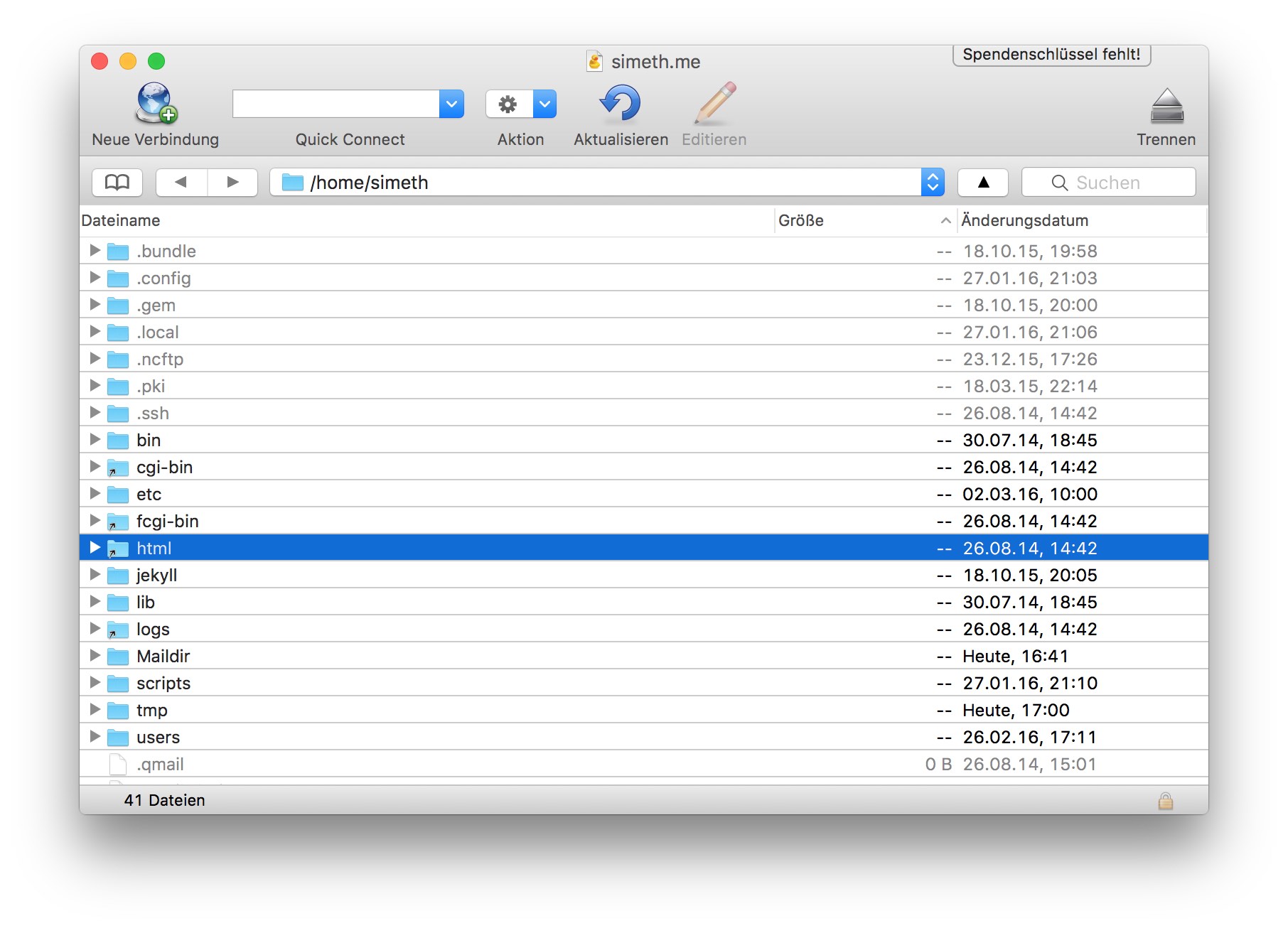Navigate back with the left arrow

tap(181, 183)
